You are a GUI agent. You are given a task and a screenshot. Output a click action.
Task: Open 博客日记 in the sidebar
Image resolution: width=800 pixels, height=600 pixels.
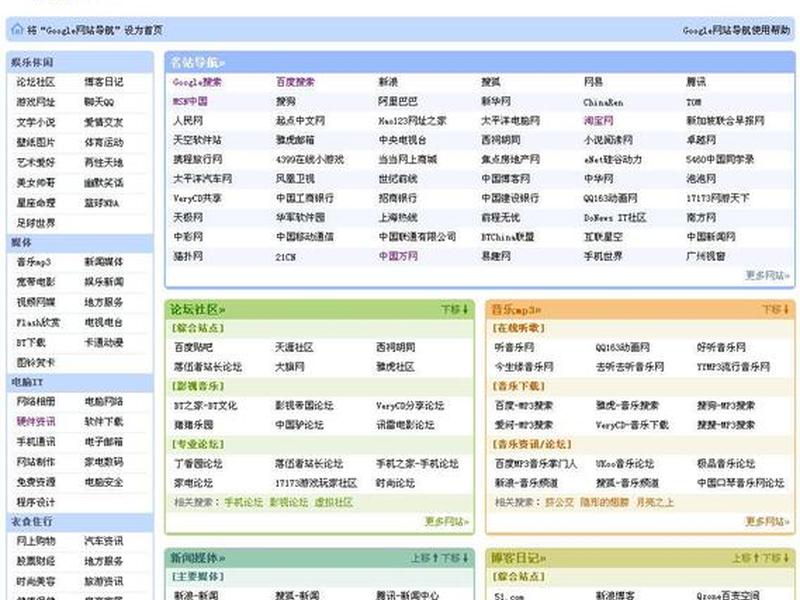(104, 82)
